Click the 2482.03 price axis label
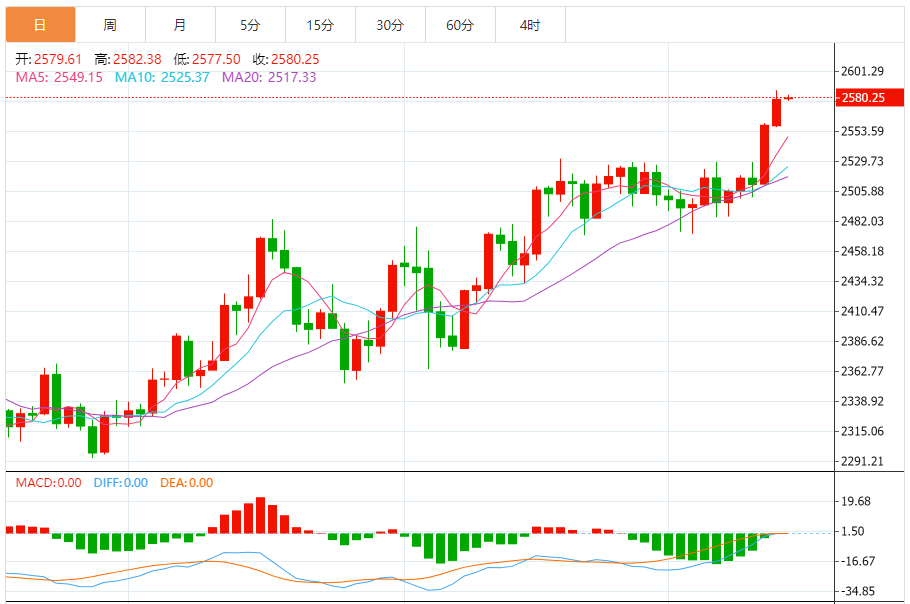Screen dimensions: 910x604 click(862, 221)
